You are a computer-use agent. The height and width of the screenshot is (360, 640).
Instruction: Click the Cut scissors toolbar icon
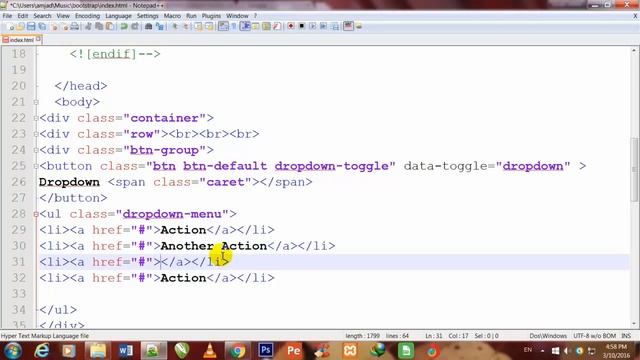(88, 27)
